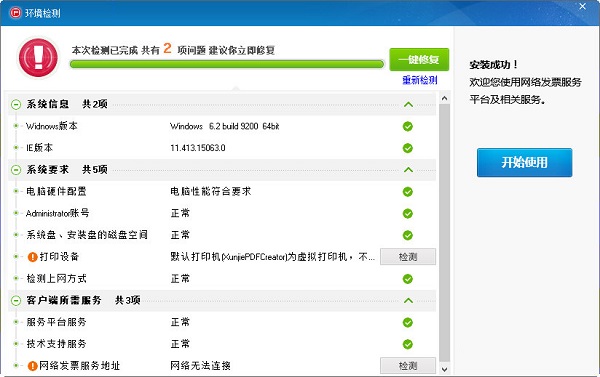Click the up chevron on 系统信息 header
This screenshot has height=377, width=600.
(408, 104)
